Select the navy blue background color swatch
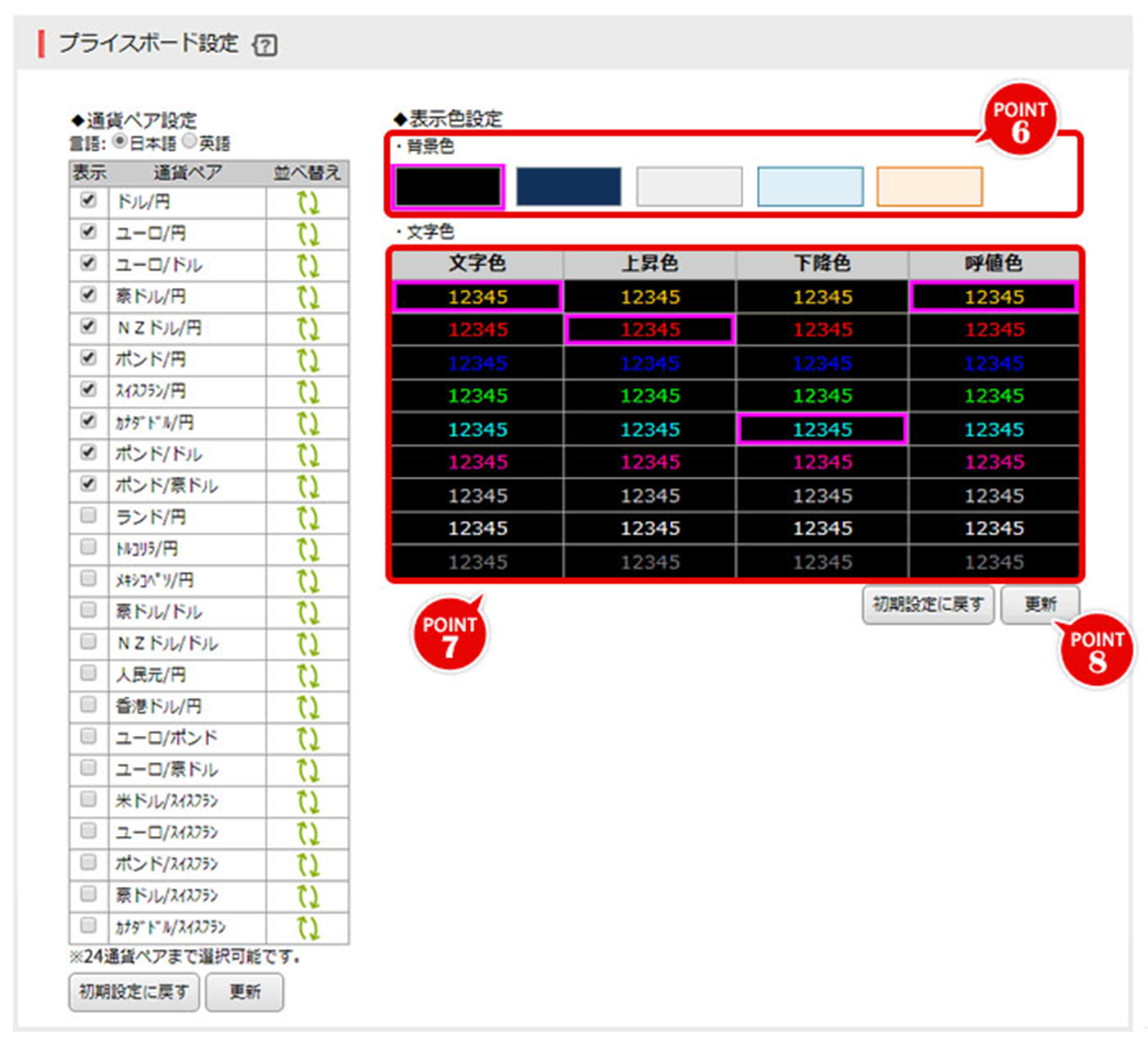 (x=568, y=187)
